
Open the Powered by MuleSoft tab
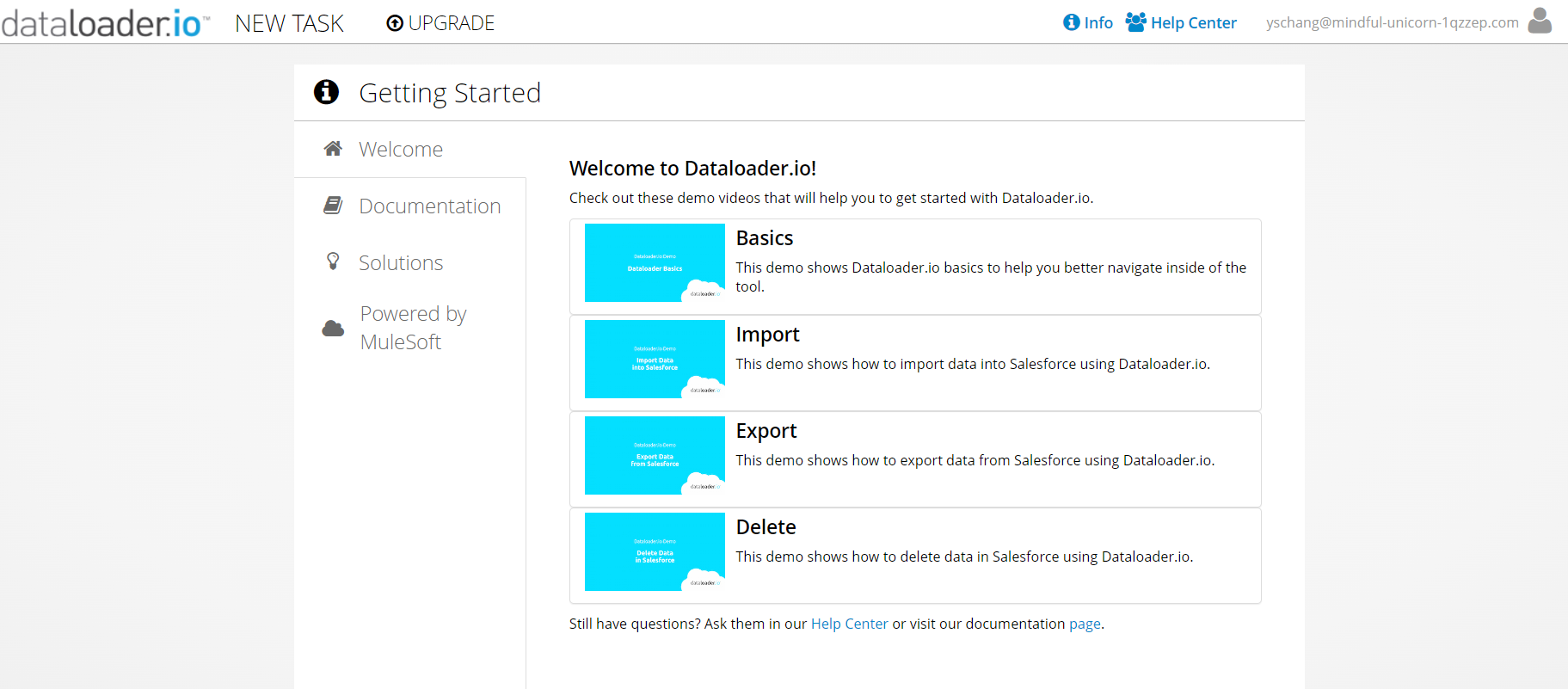410,328
